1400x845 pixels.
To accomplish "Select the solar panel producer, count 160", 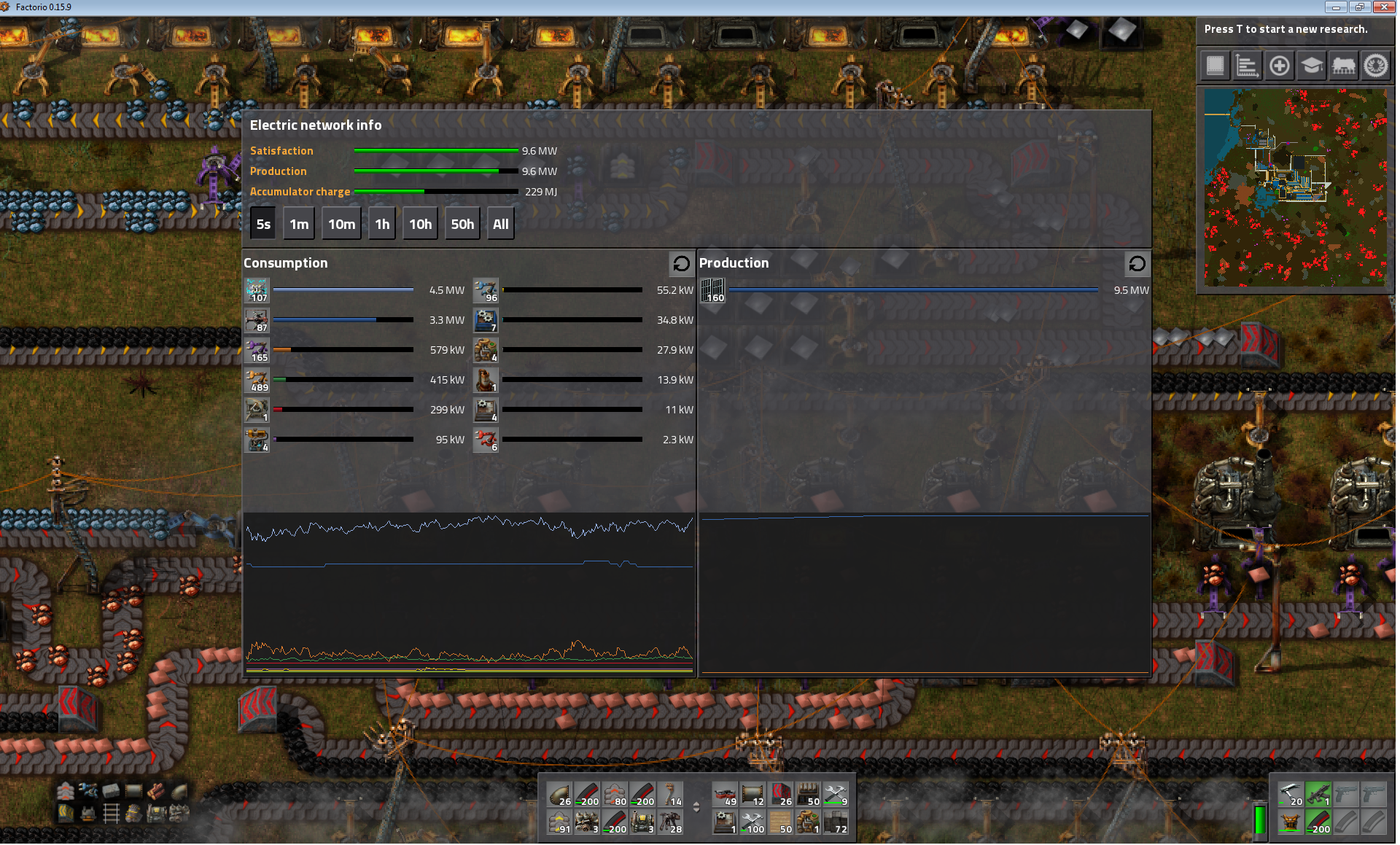I will [x=713, y=290].
